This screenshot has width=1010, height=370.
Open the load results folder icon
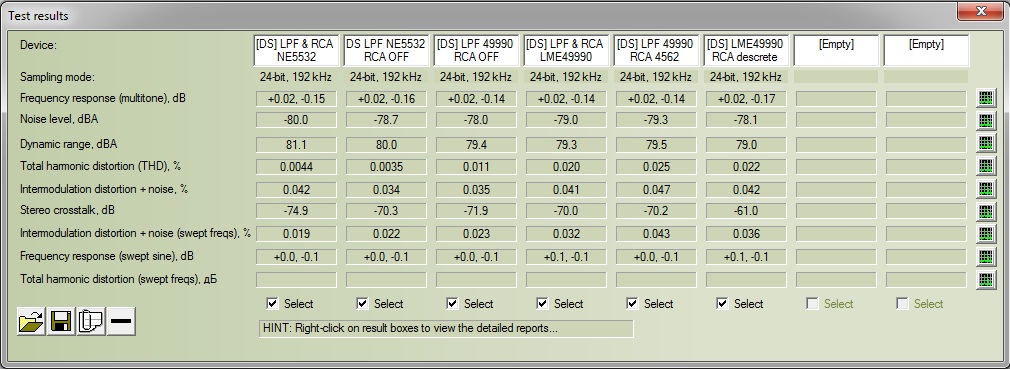tap(32, 322)
